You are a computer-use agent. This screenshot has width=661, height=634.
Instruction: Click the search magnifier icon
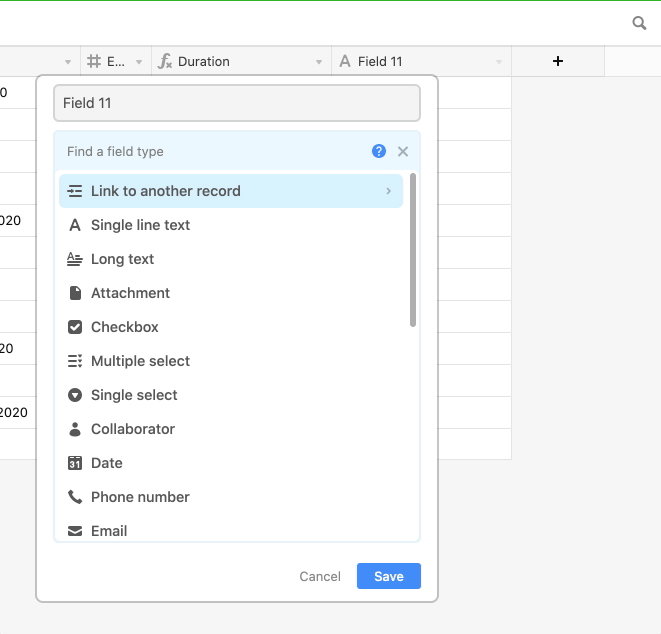tap(639, 23)
